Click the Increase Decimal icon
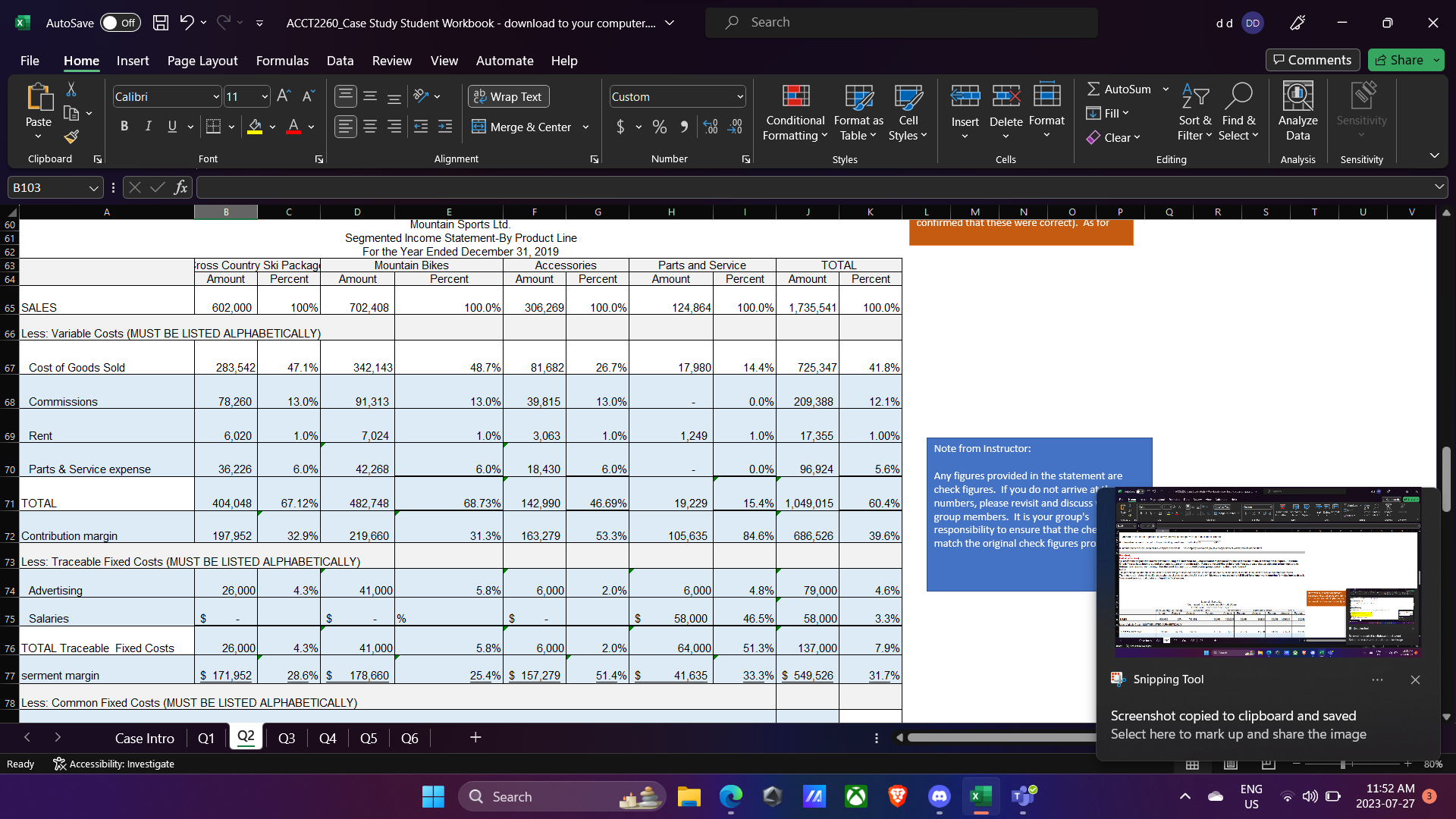The image size is (1456, 819). 711,127
